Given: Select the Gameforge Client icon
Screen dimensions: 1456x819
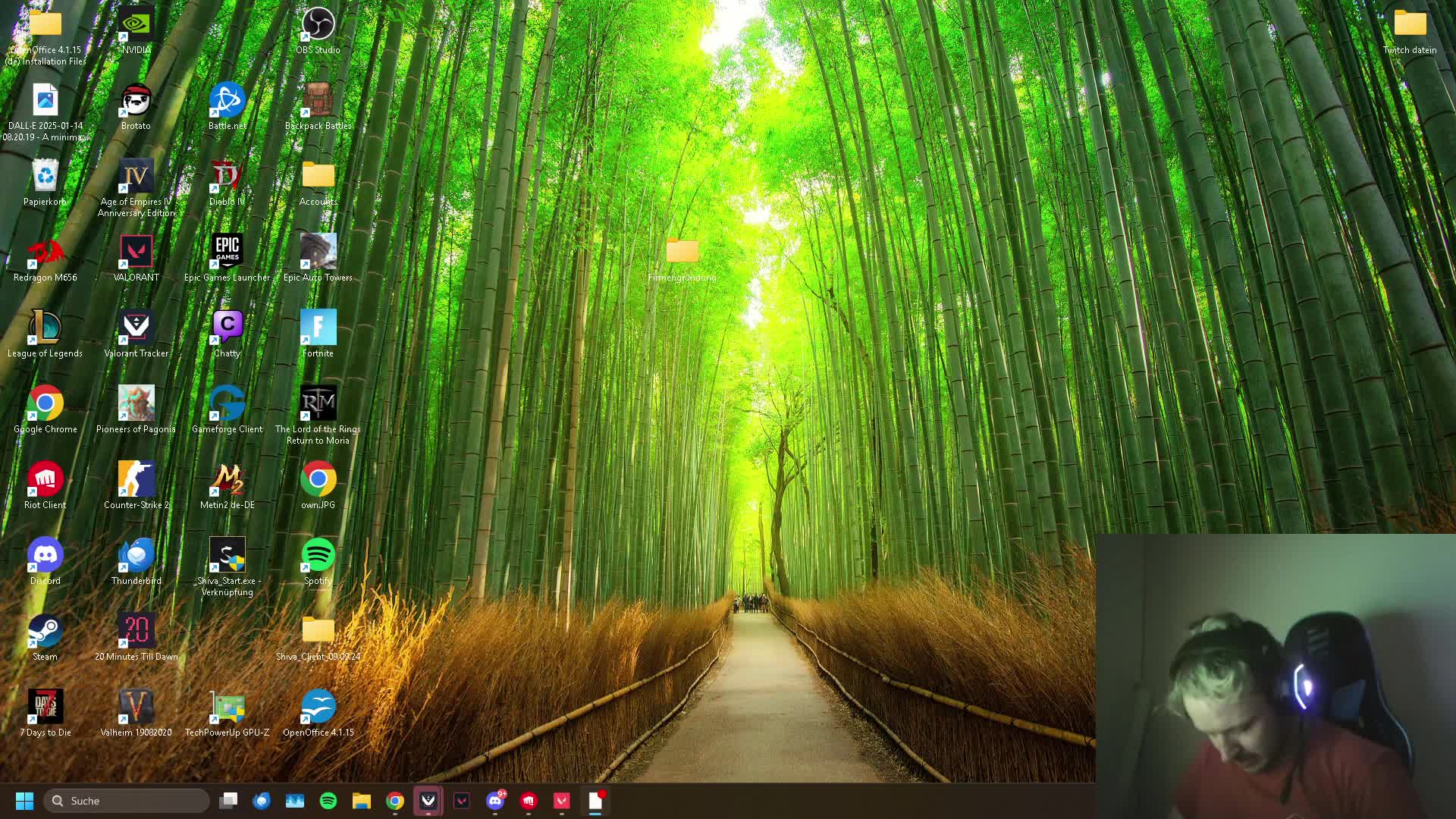Looking at the screenshot, I should [x=227, y=409].
